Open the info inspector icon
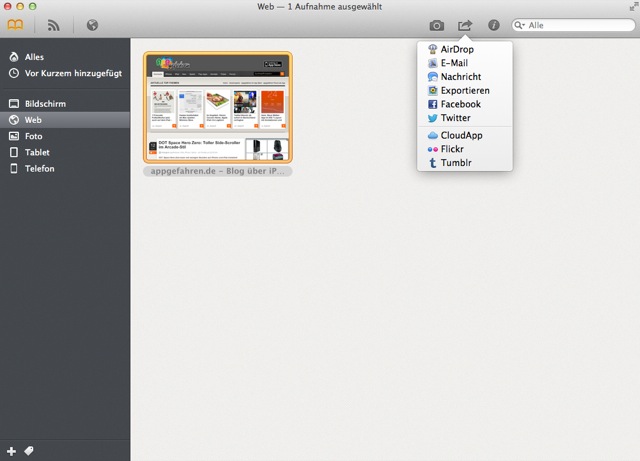The width and height of the screenshot is (640, 461). tap(493, 25)
